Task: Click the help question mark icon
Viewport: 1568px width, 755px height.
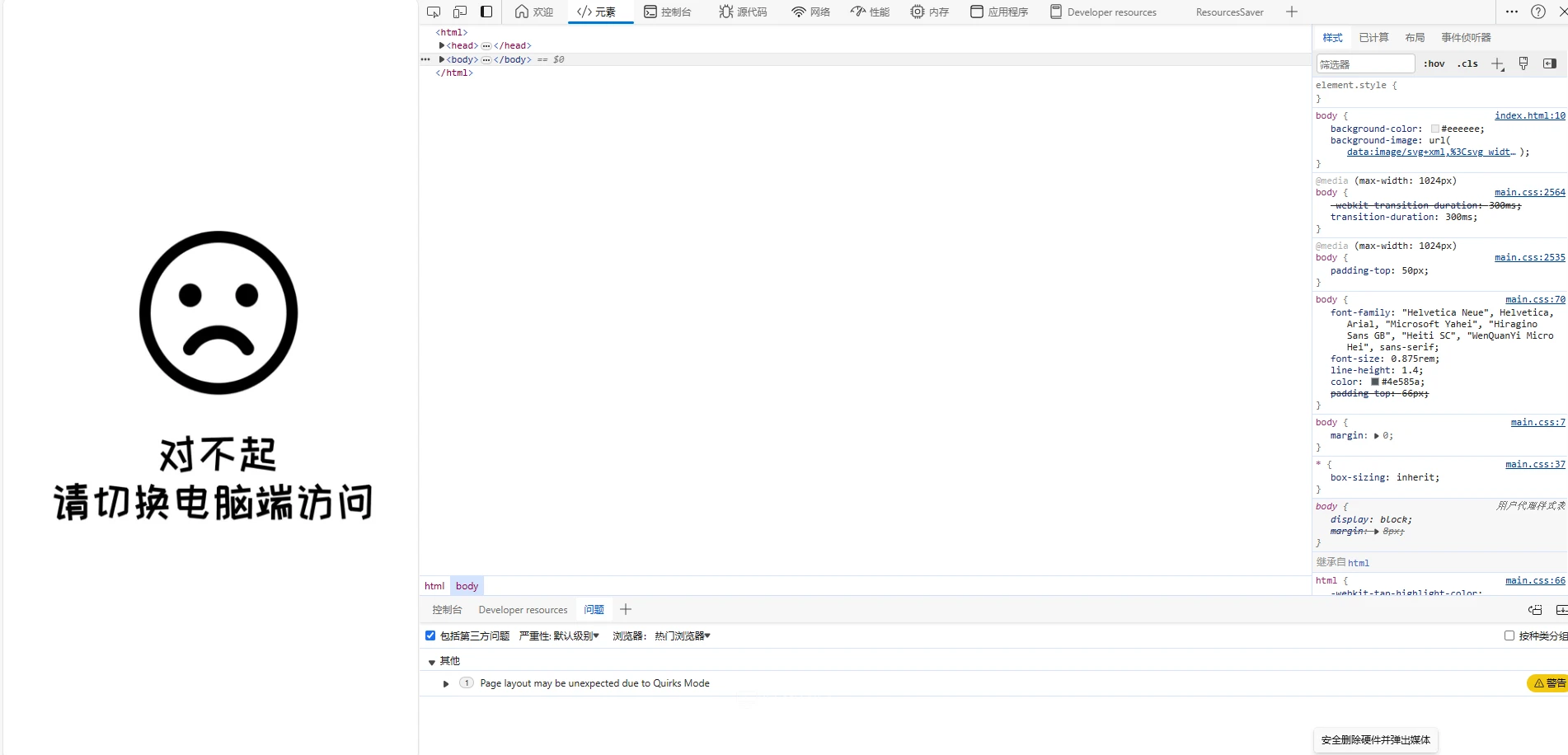Action: 1538,12
